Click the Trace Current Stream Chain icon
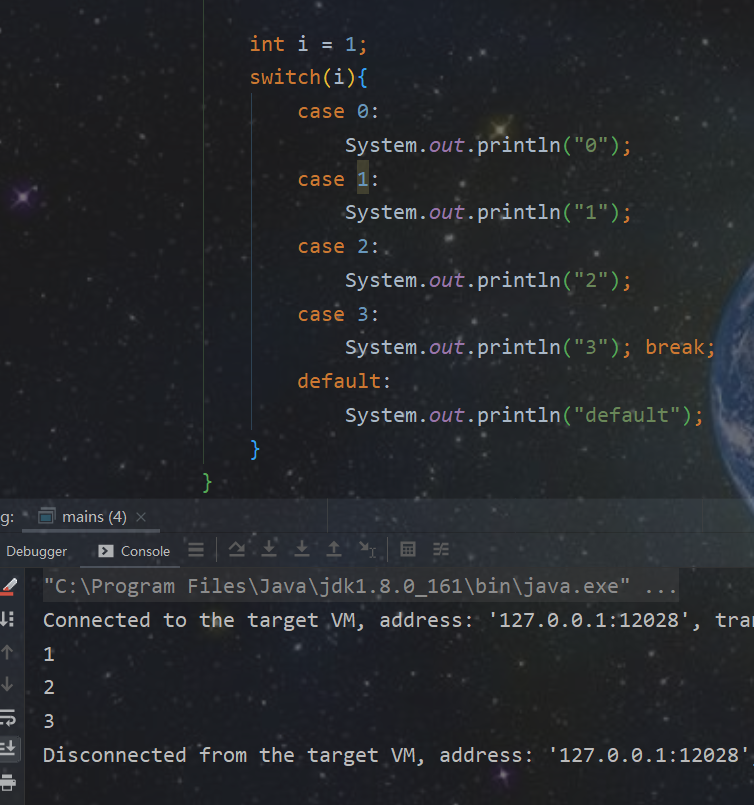This screenshot has height=805, width=754. [x=441, y=550]
